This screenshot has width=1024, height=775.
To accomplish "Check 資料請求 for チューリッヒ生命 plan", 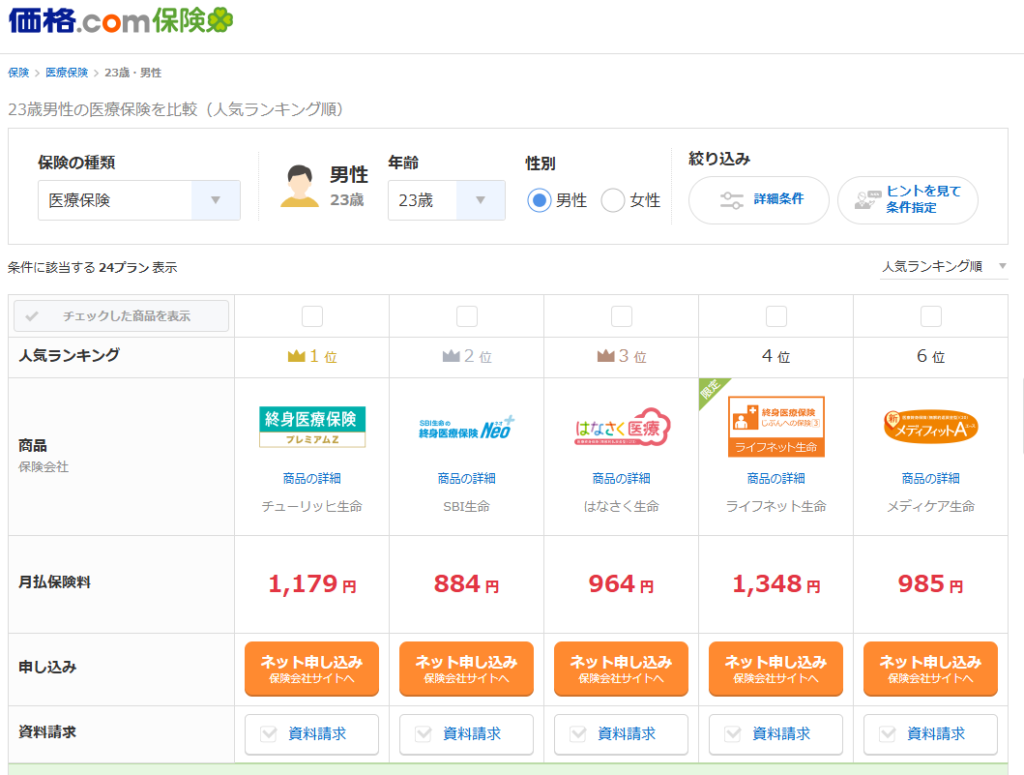I will (312, 735).
